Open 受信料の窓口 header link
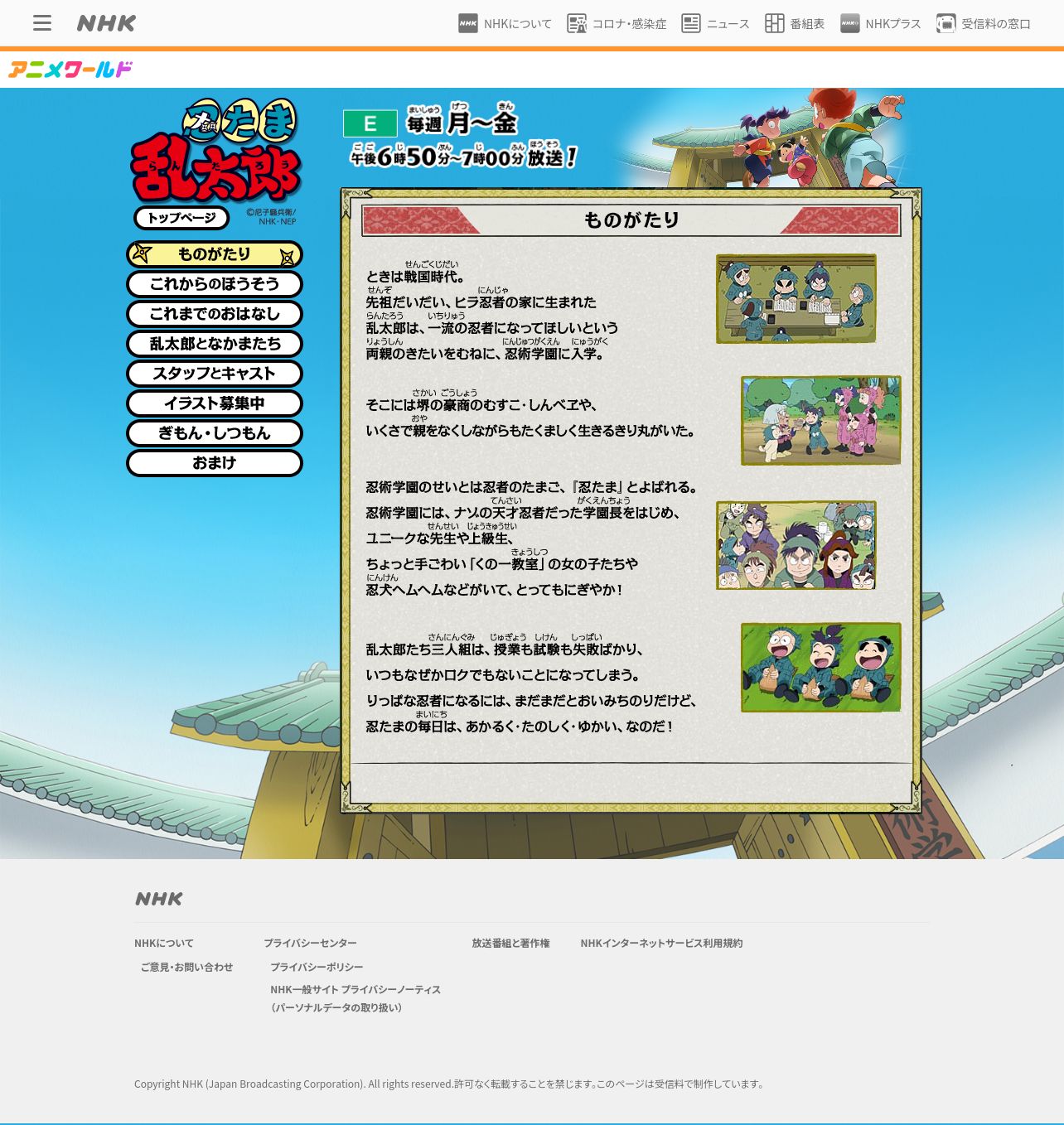The width and height of the screenshot is (1064, 1125). (984, 23)
